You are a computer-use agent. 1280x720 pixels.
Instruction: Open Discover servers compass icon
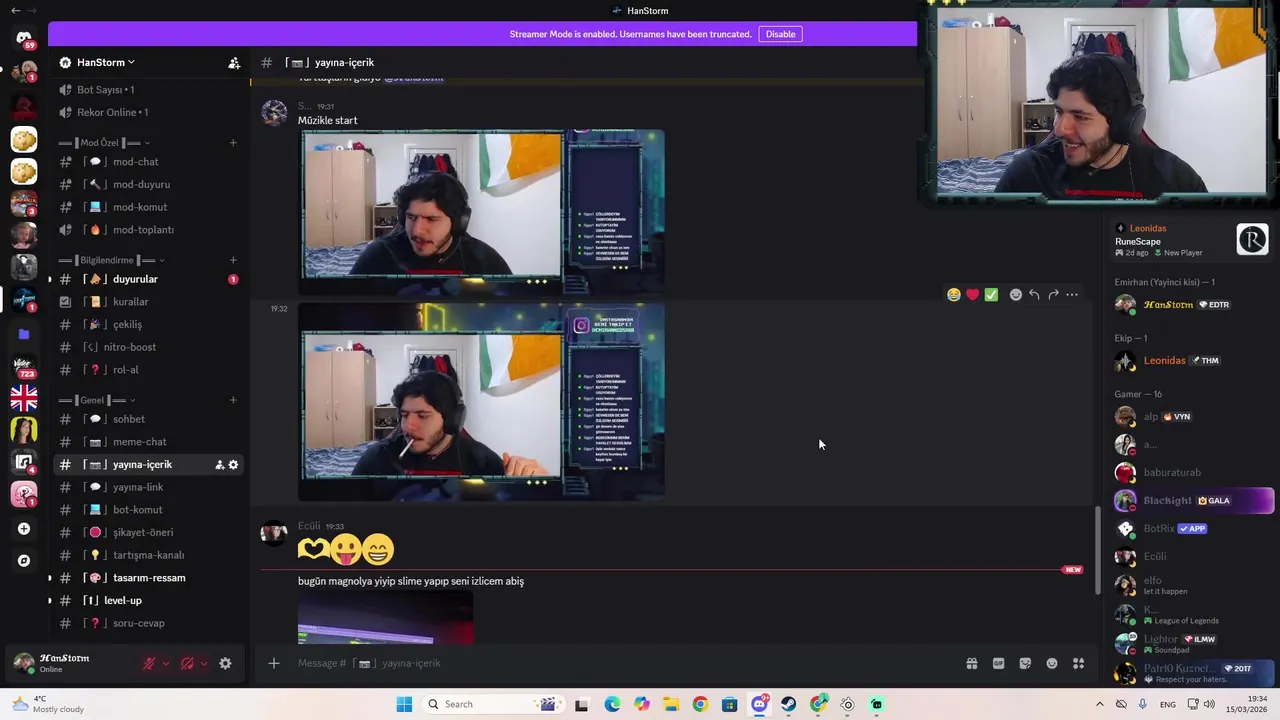24,560
